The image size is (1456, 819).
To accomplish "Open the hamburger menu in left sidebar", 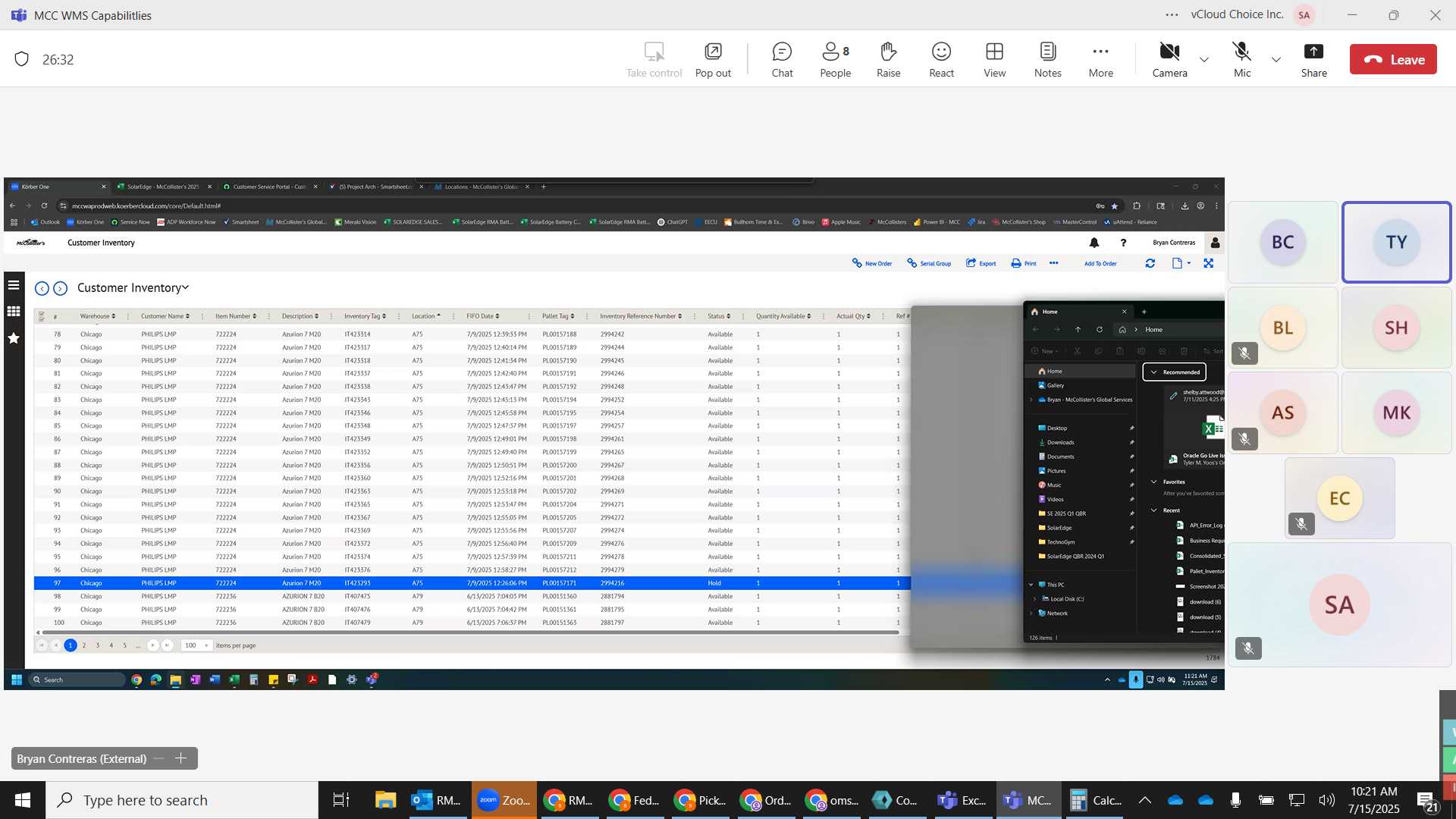I will (x=14, y=285).
